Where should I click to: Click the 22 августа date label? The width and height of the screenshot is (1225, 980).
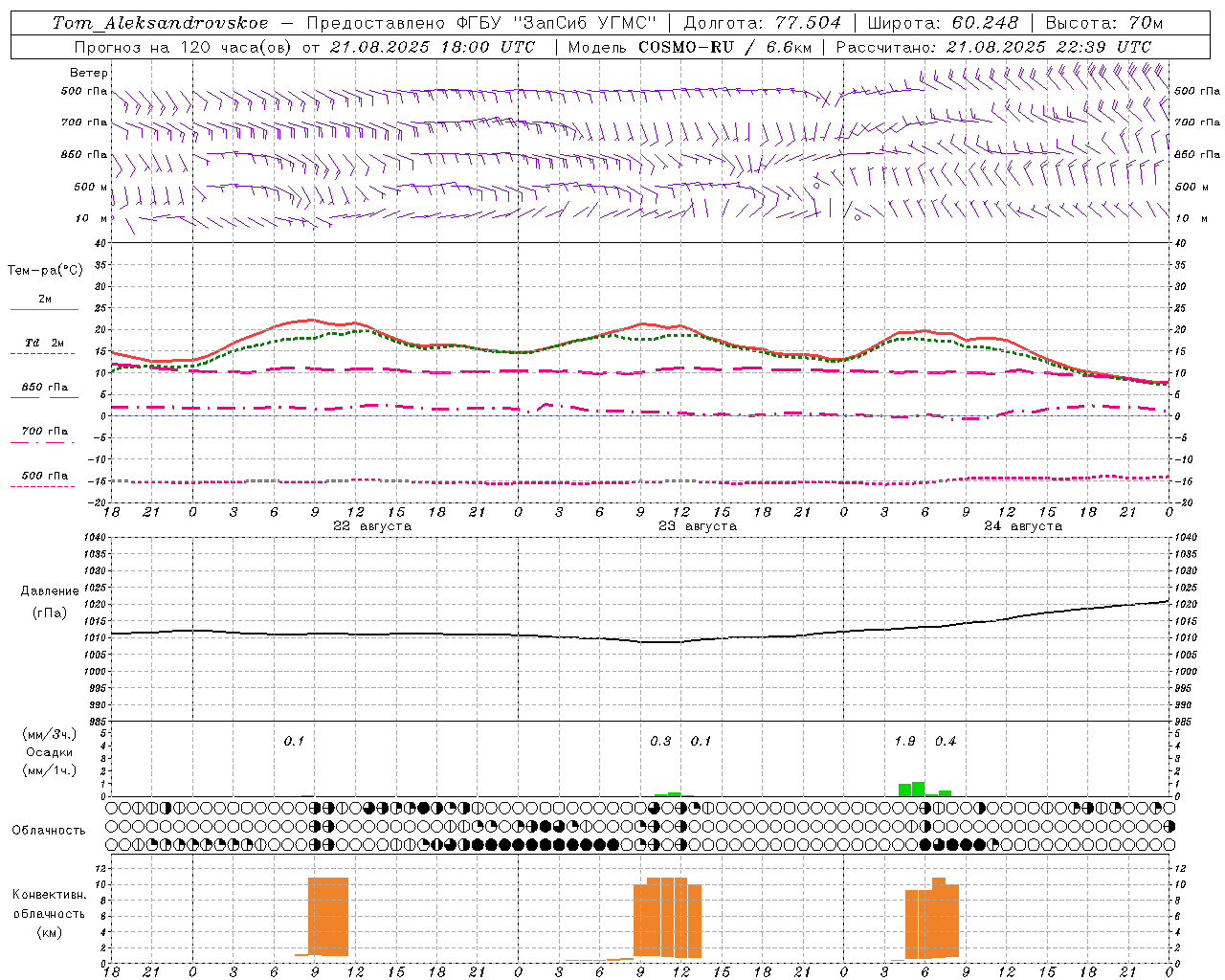(372, 526)
